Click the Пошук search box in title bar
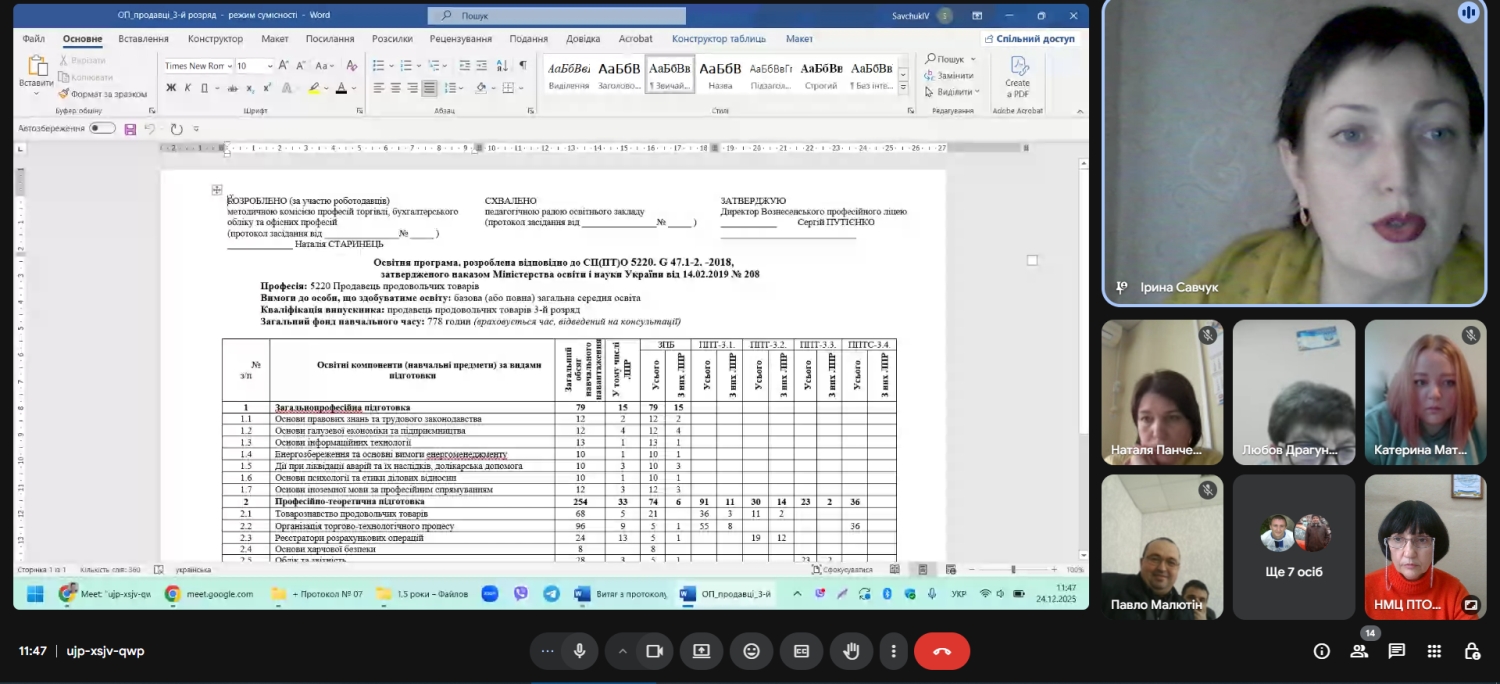1500x684 pixels. (x=557, y=16)
